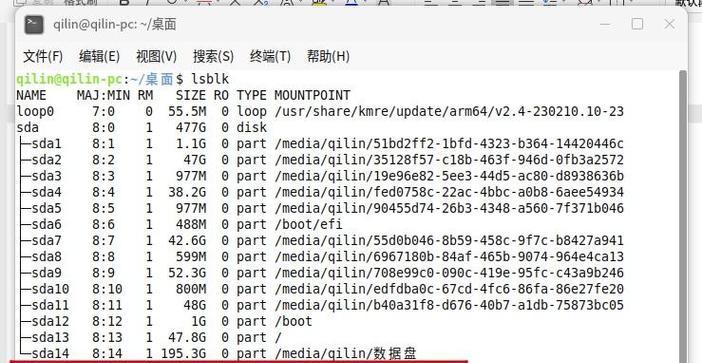Click the 'sda12' partition name
This screenshot has width=702, height=363.
coord(50,321)
